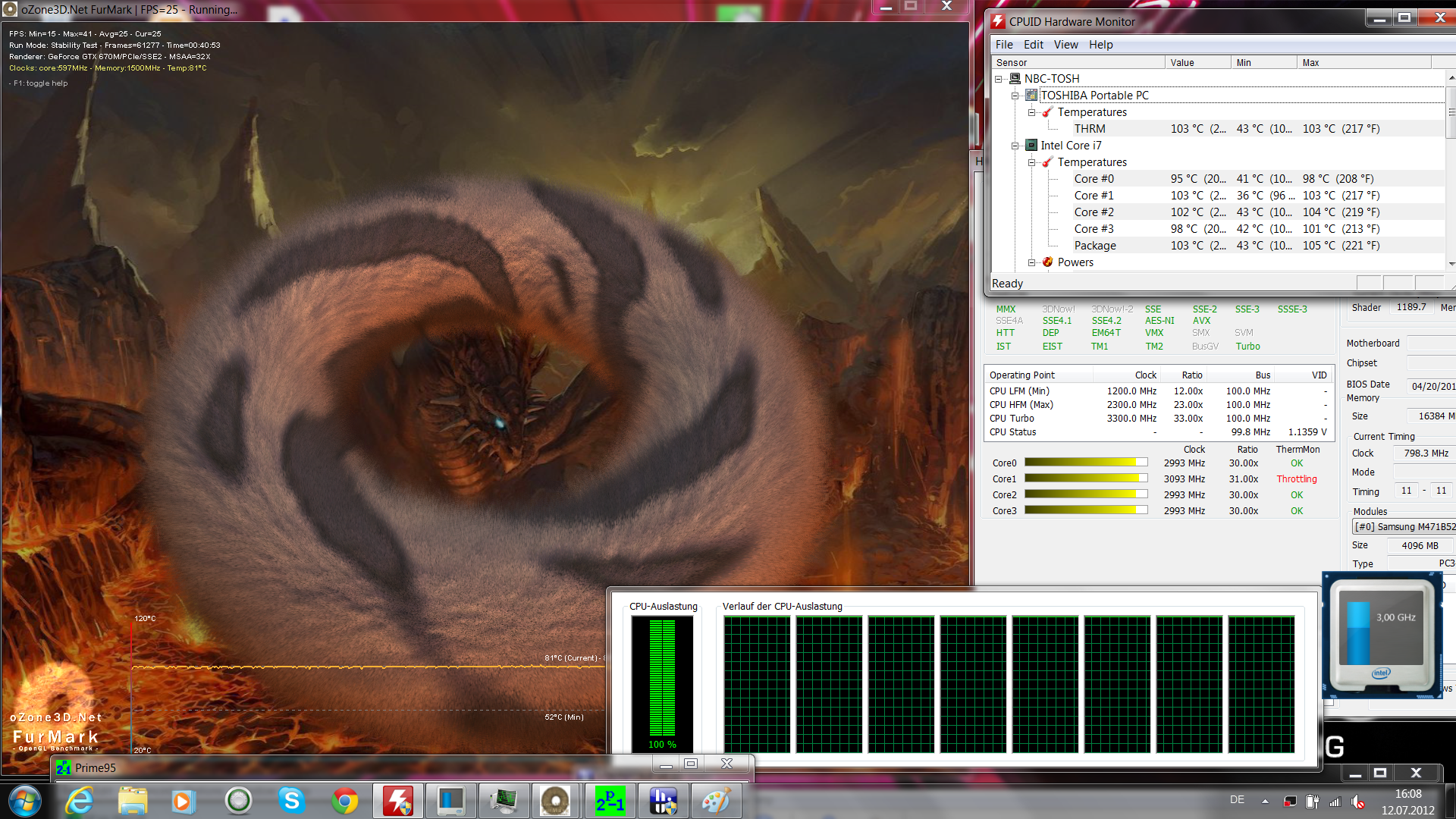
Task: Click the Windows Start orb
Action: (x=25, y=801)
